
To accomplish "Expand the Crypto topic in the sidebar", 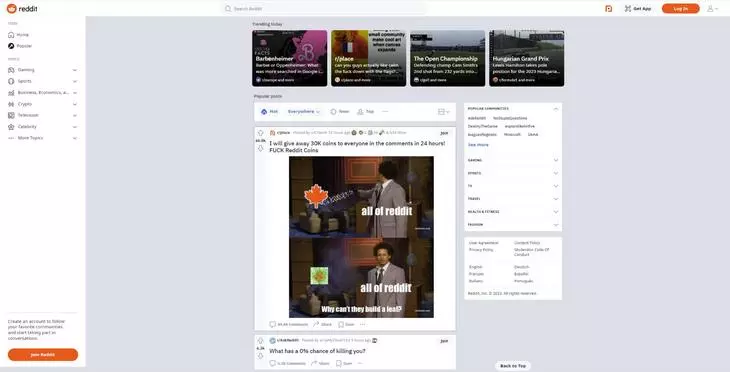I will [x=74, y=104].
